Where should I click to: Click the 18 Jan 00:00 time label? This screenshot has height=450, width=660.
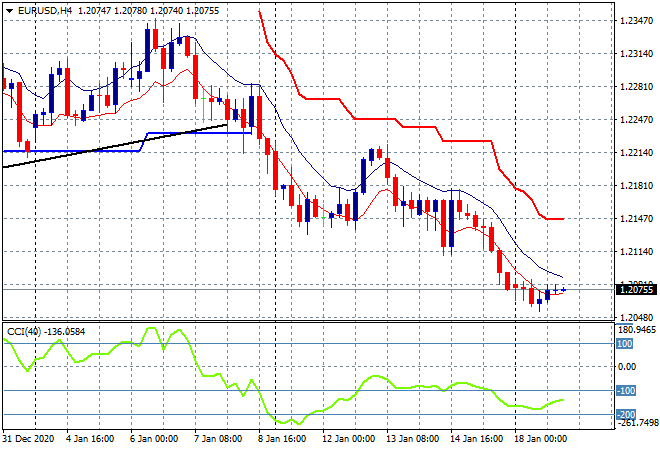tap(541, 439)
